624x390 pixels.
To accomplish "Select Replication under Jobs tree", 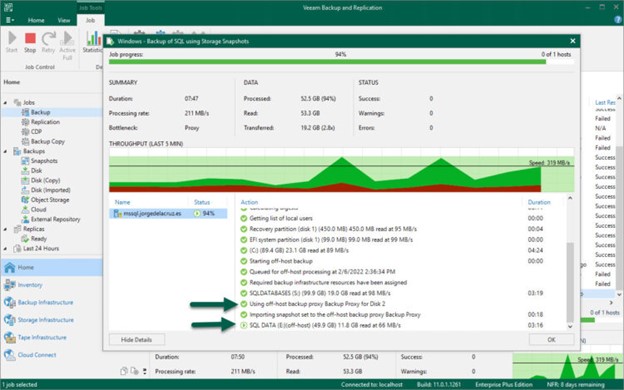I will coord(45,122).
